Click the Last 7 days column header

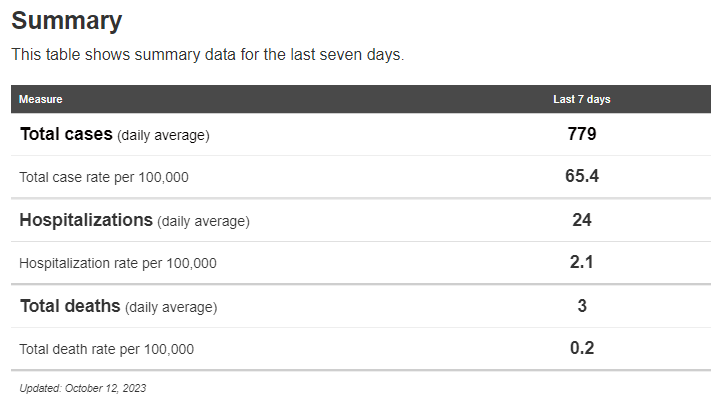coord(582,100)
